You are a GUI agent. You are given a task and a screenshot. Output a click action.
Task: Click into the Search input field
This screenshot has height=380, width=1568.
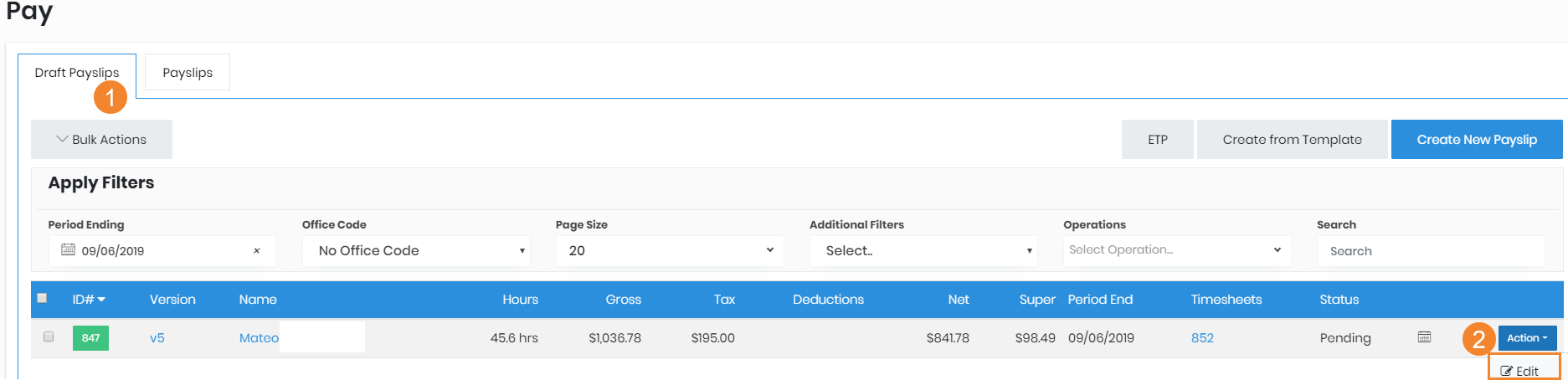pos(1430,251)
